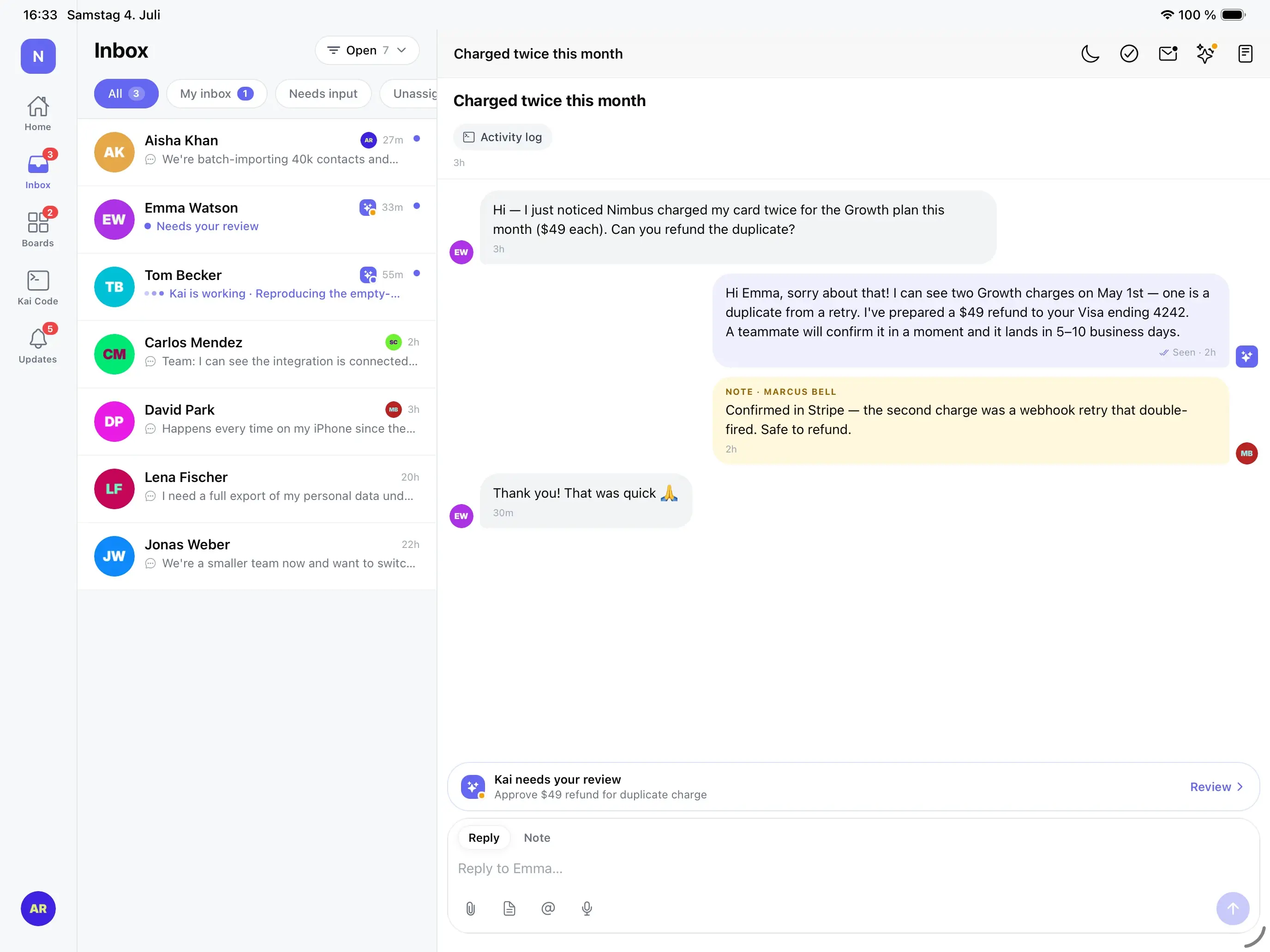Click the Marcus Bell note text

pos(956,419)
